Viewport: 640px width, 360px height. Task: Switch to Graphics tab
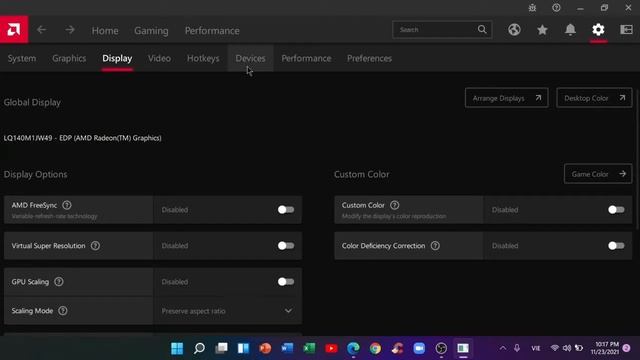click(69, 58)
